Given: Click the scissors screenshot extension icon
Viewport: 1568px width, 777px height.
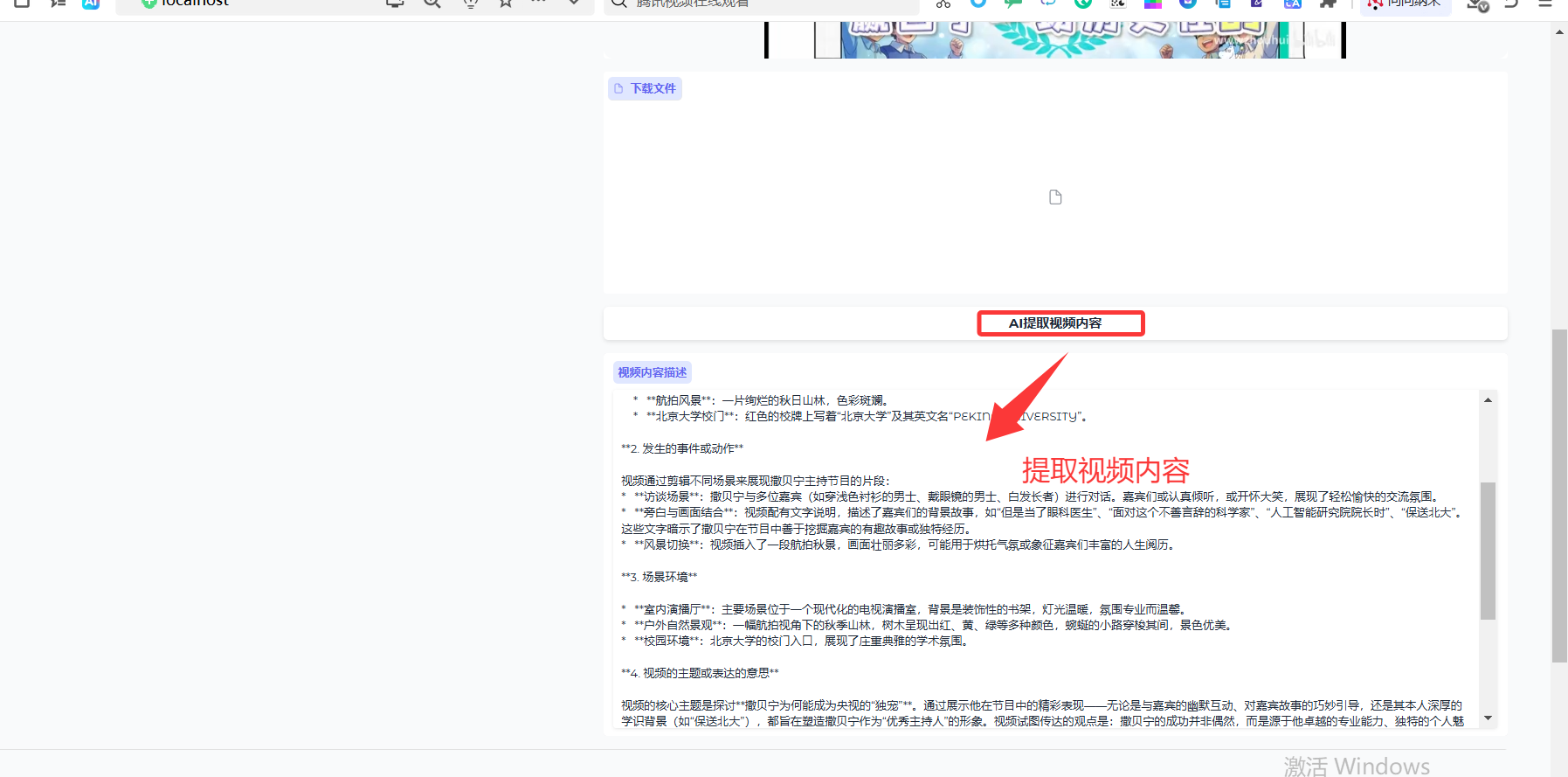Looking at the screenshot, I should pos(943,3).
